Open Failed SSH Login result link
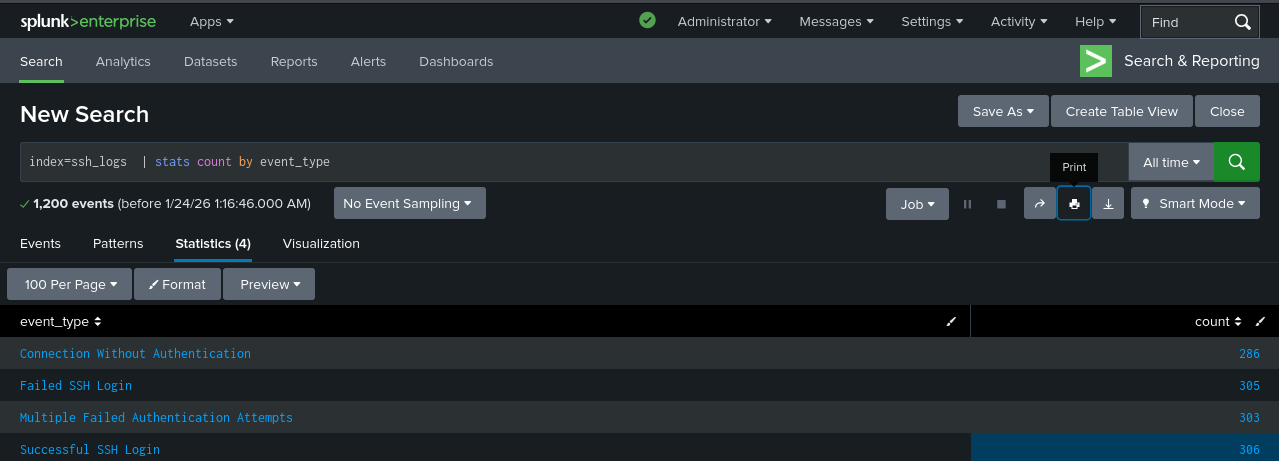The width and height of the screenshot is (1279, 461). coord(76,385)
